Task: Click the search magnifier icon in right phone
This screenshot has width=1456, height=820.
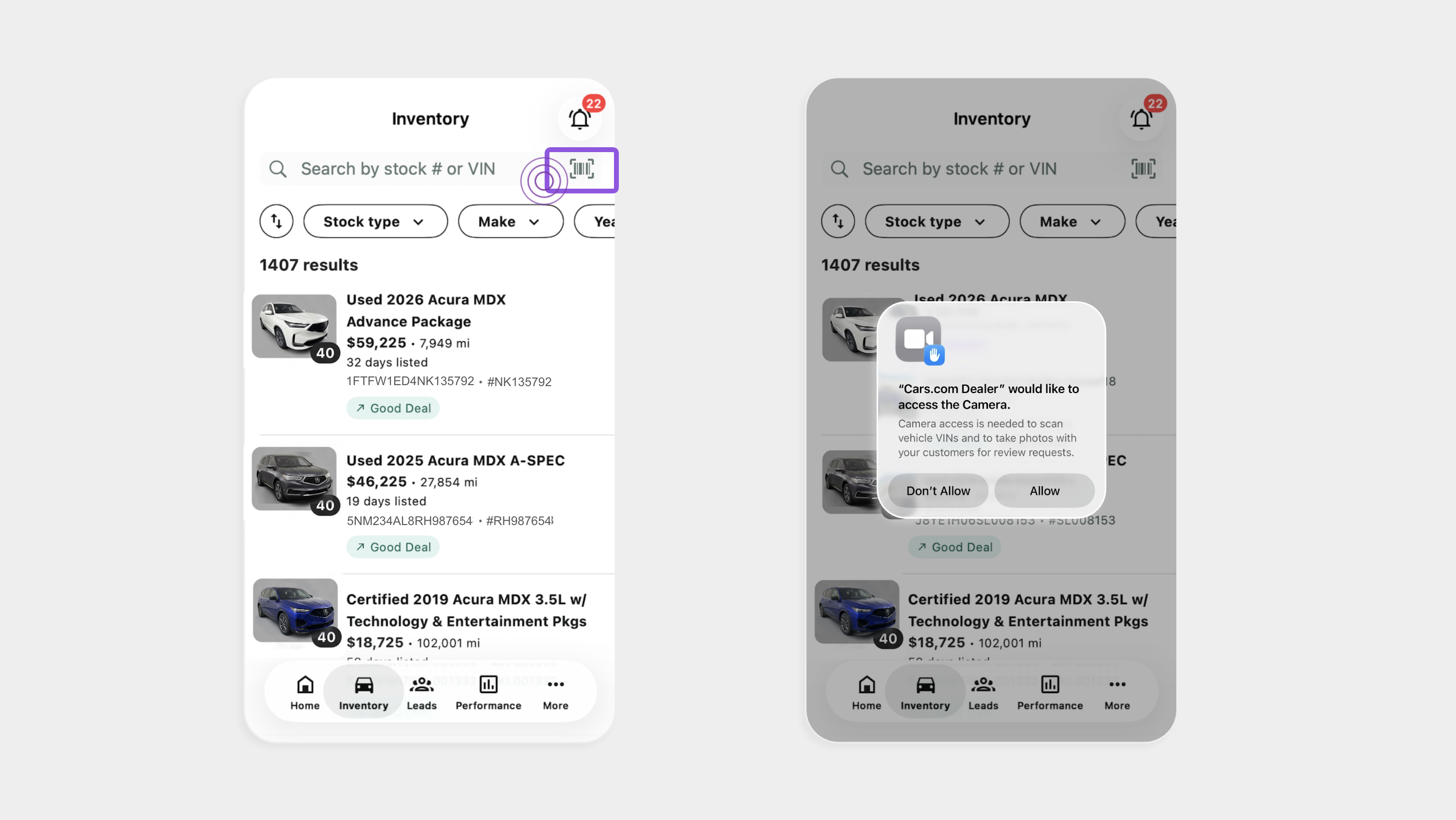Action: [840, 169]
